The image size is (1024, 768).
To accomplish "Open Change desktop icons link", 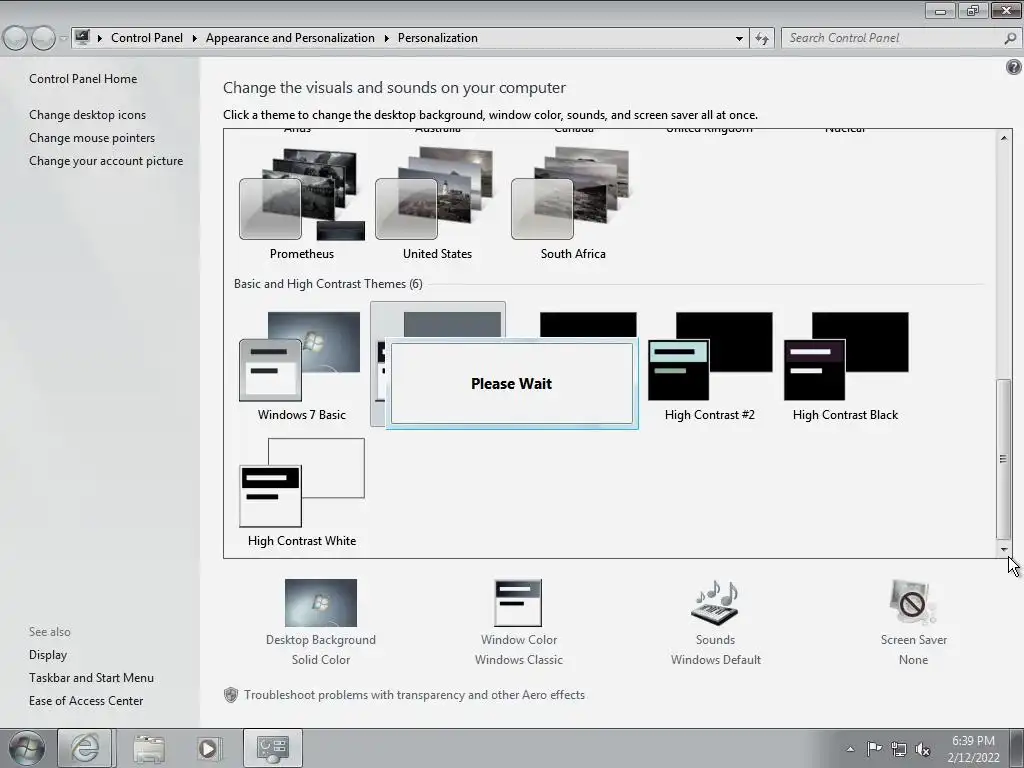I will (x=88, y=115).
